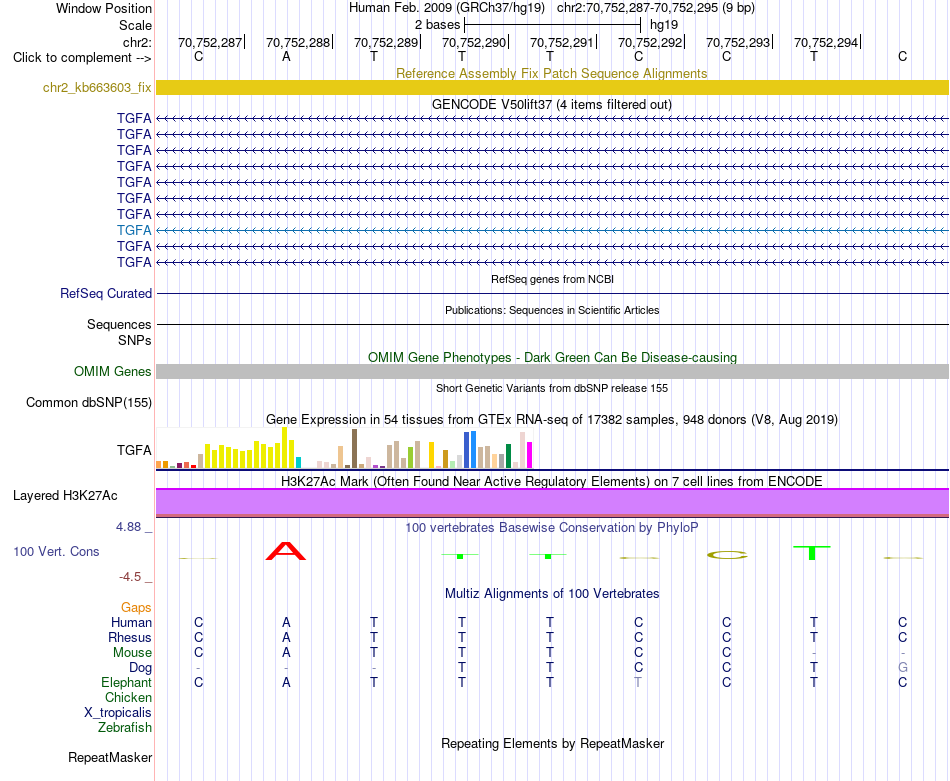Click the purple H3K27Ac signal band

[x=552, y=502]
